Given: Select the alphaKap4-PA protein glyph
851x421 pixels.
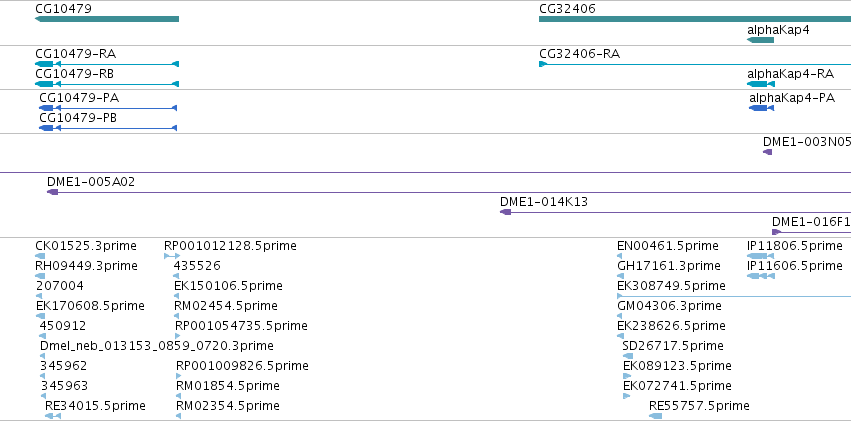Looking at the screenshot, I should coord(761,108).
